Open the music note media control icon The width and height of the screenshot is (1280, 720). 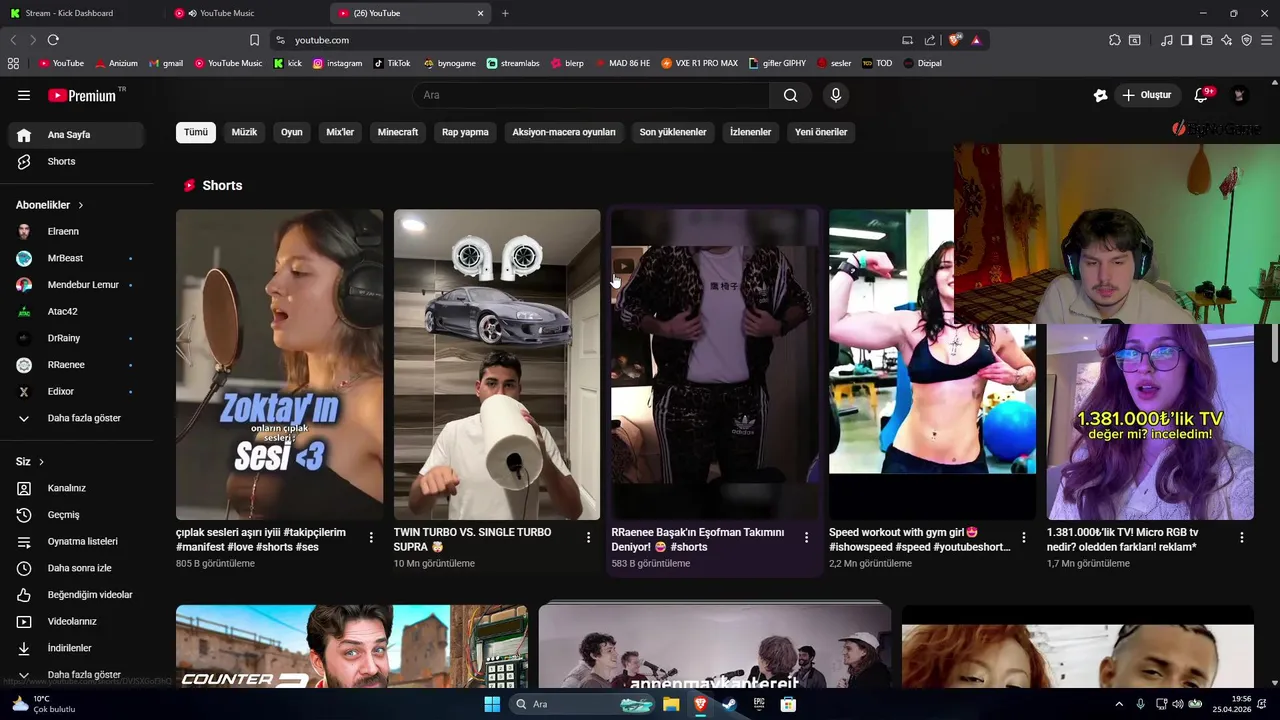[x=1167, y=40]
